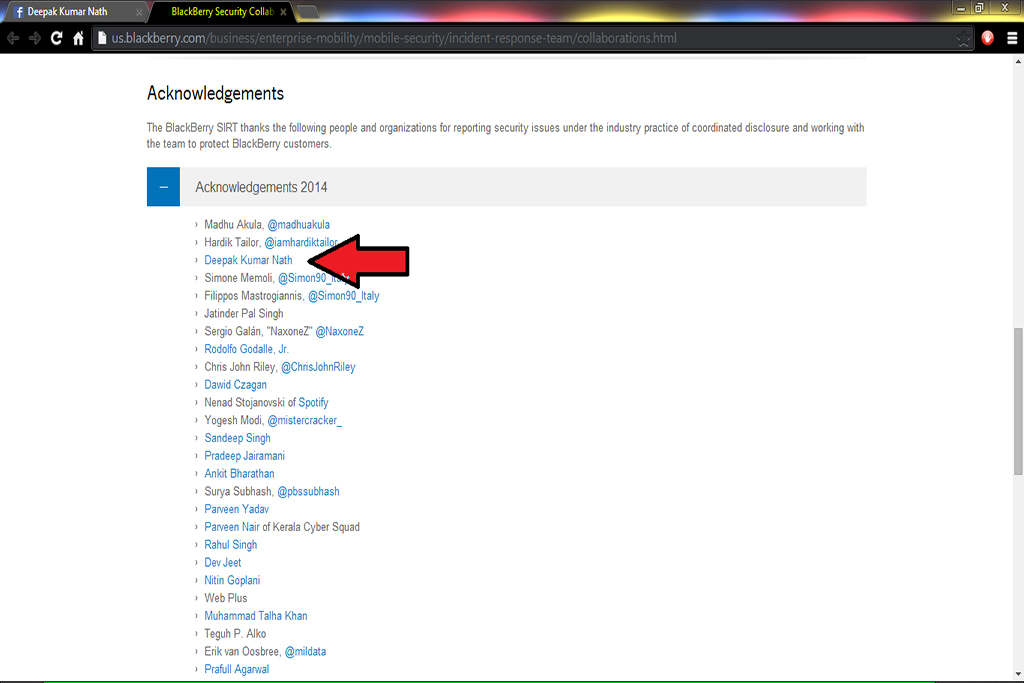Image resolution: width=1024 pixels, height=683 pixels.
Task: Open the Deepak Kumar Nath link
Action: [x=248, y=260]
